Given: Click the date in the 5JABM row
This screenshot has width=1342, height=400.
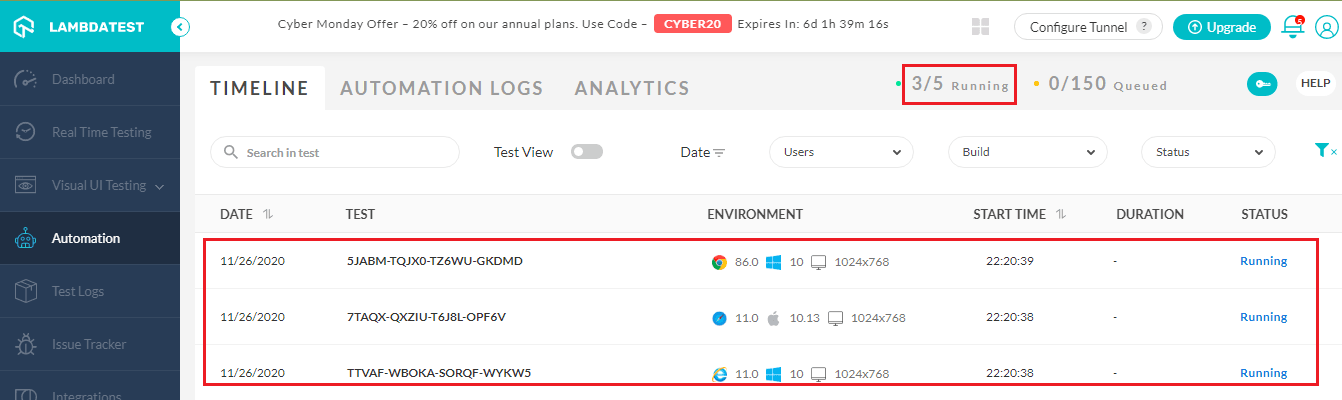Looking at the screenshot, I should (x=253, y=261).
